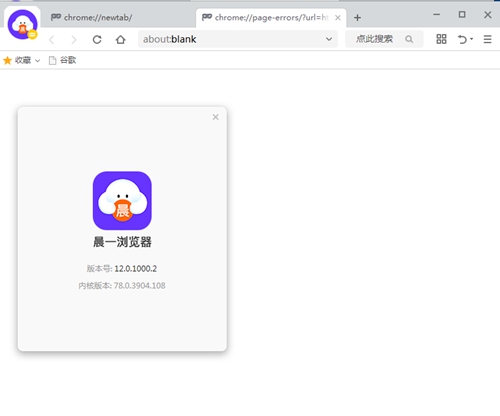Select the version number 12.0.1000.2
The width and height of the screenshot is (500, 416).
tap(136, 269)
